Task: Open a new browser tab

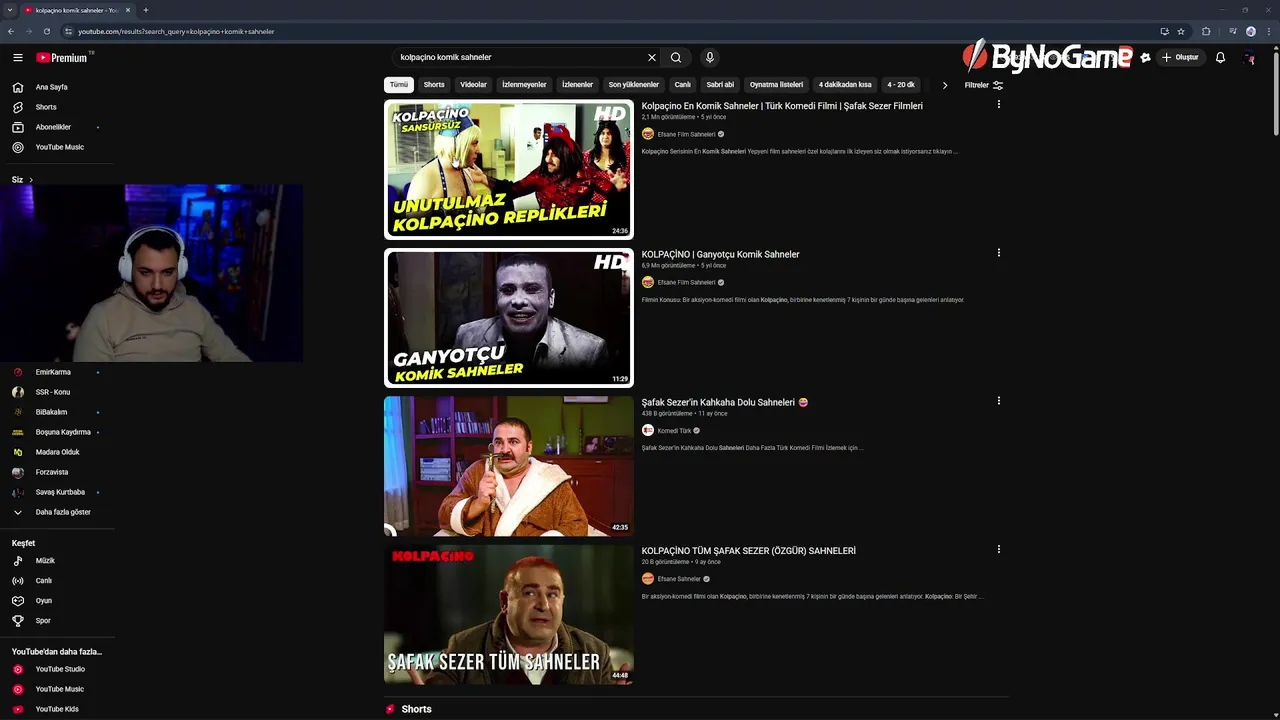Action: pos(146,10)
